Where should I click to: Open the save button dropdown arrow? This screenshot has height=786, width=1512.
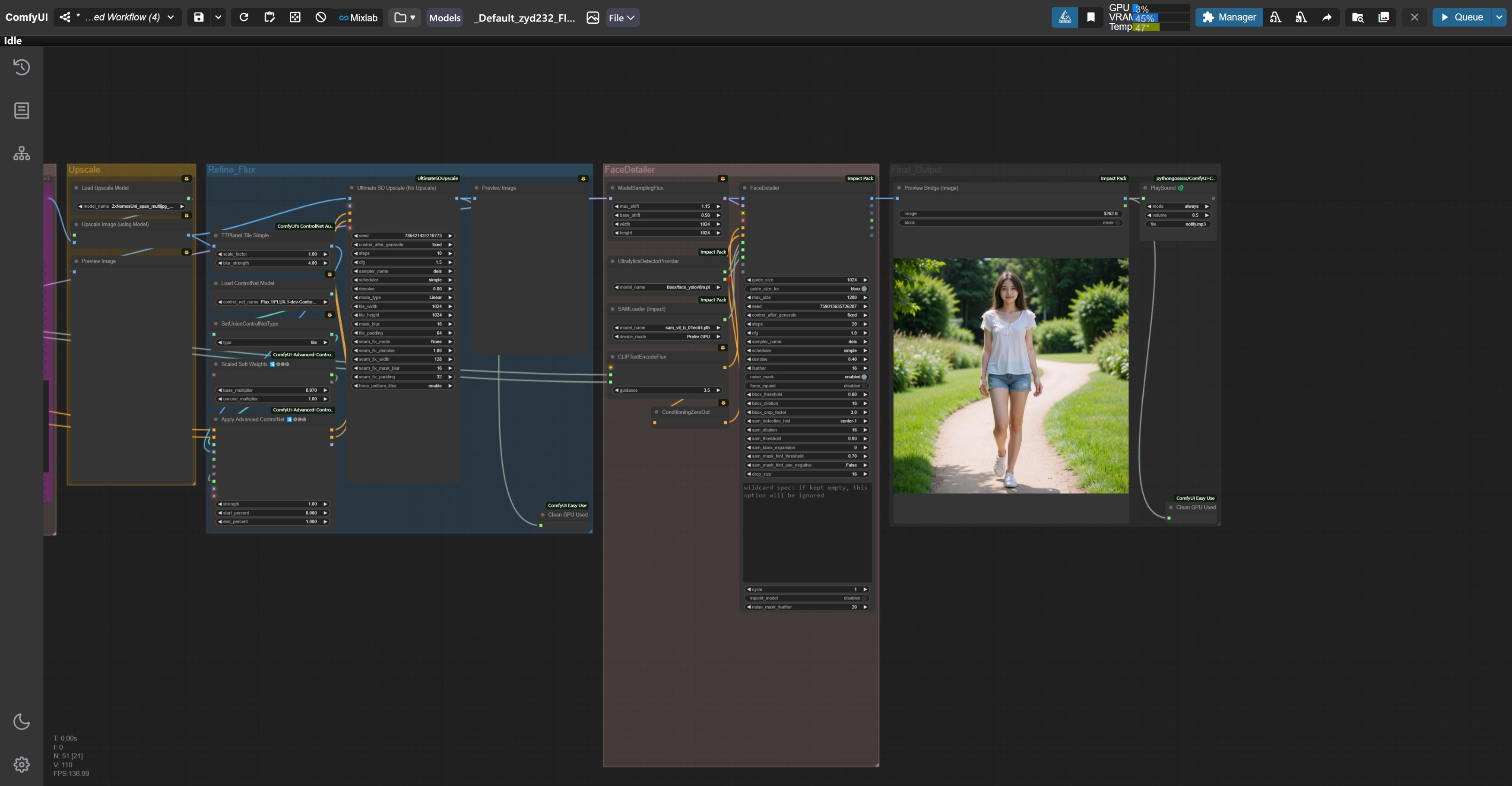click(x=219, y=17)
